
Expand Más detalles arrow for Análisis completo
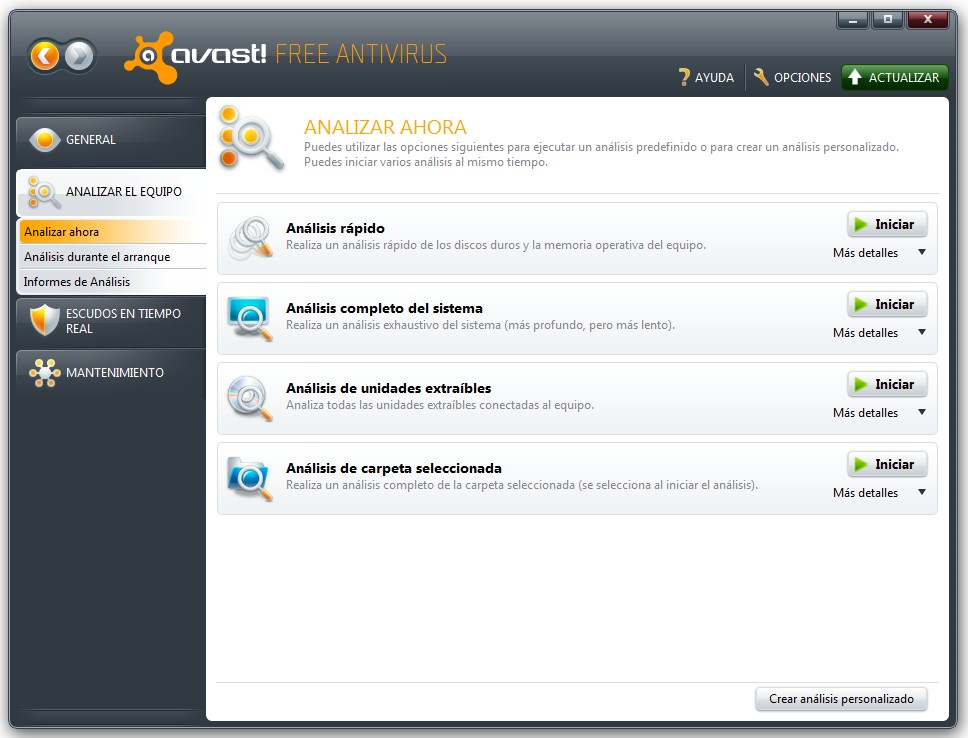(x=922, y=332)
